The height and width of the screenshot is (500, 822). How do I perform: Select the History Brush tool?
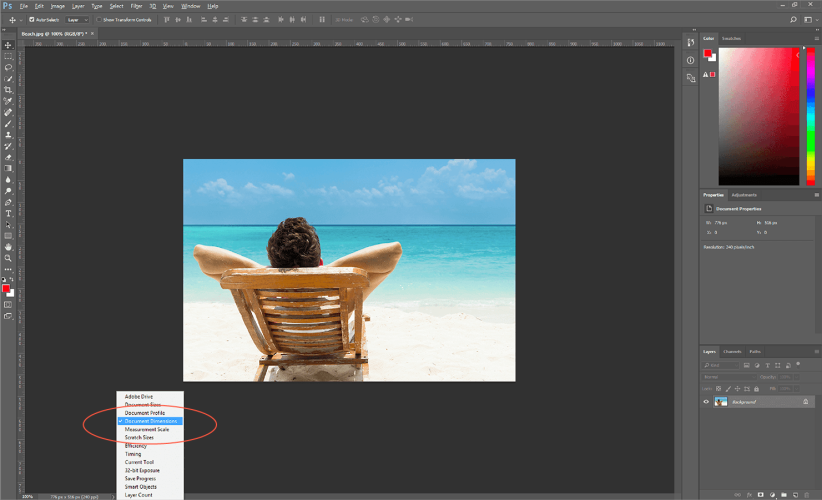8,146
